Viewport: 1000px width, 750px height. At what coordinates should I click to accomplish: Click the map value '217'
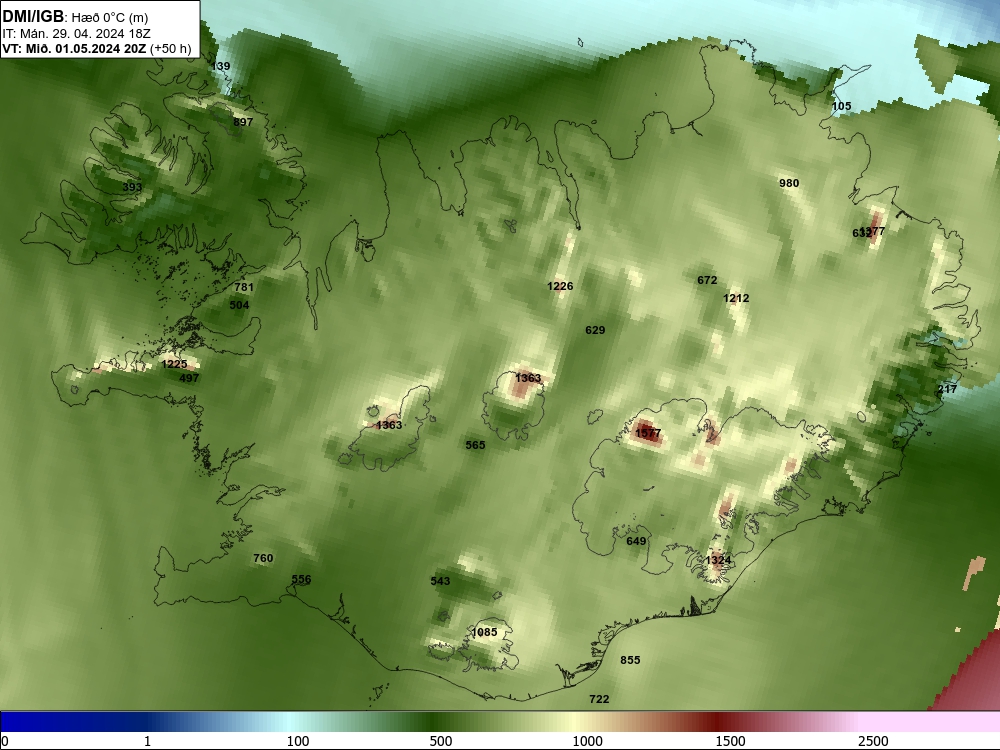coord(947,389)
